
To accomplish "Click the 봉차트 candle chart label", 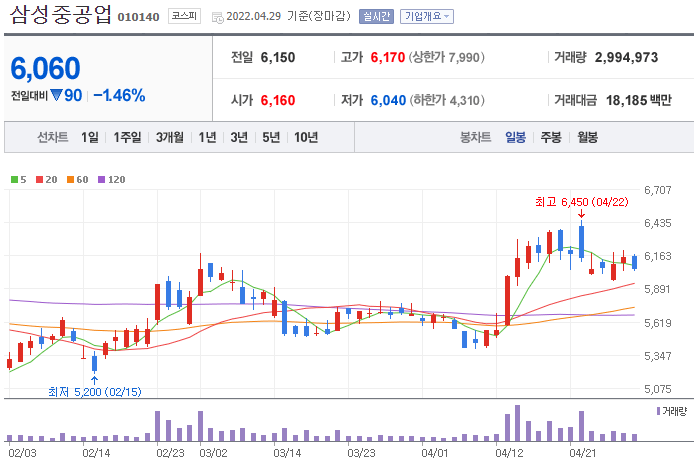I will click(475, 137).
